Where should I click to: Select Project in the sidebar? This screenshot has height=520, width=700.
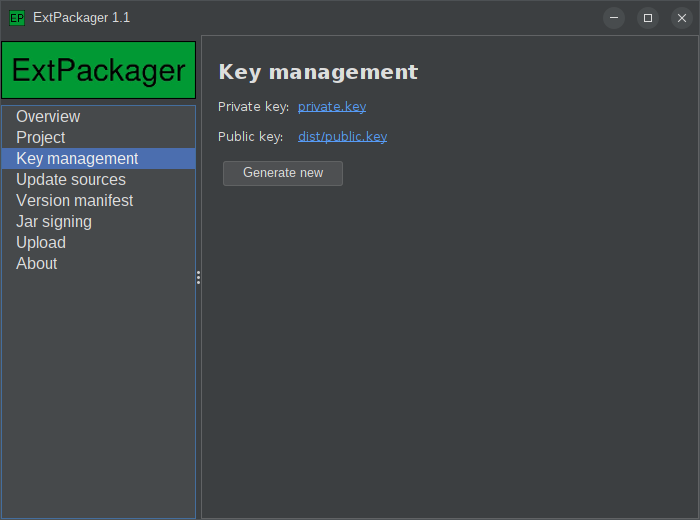tap(98, 137)
